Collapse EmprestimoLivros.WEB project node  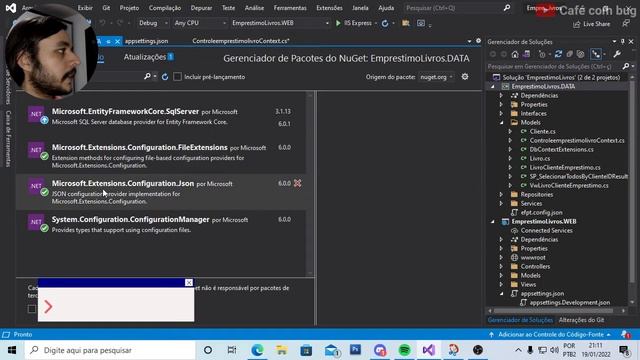(493, 222)
